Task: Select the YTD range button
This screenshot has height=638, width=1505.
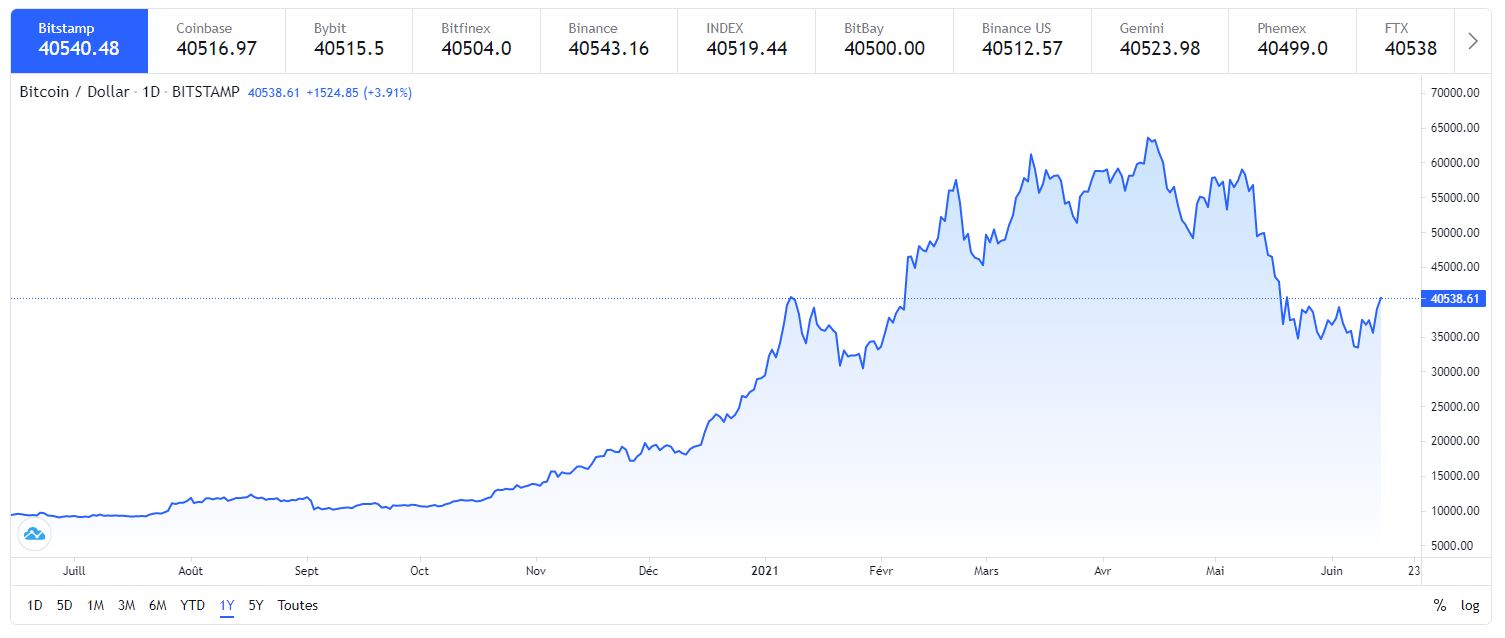Action: [x=192, y=605]
